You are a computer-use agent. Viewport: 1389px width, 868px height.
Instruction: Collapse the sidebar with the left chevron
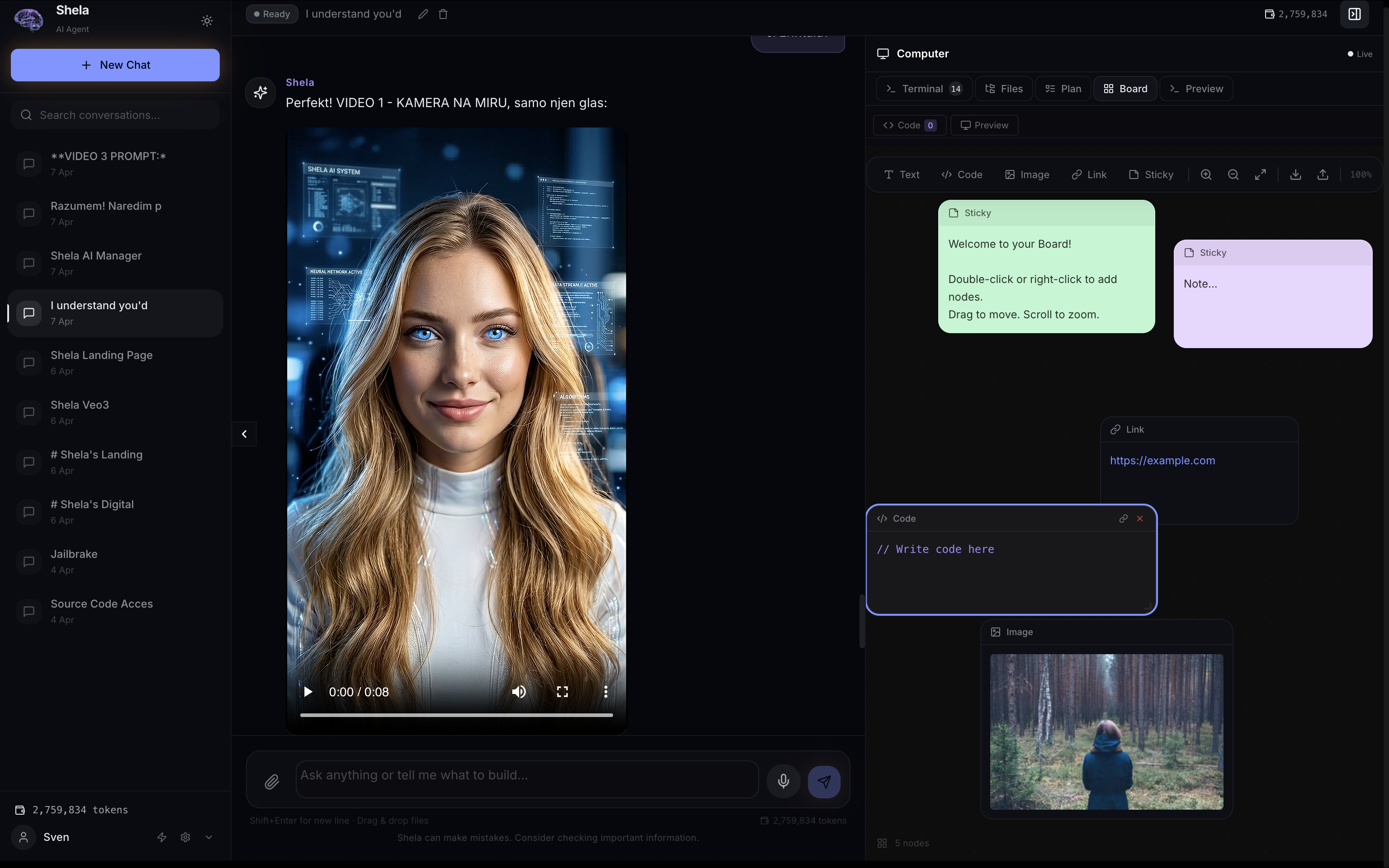244,434
